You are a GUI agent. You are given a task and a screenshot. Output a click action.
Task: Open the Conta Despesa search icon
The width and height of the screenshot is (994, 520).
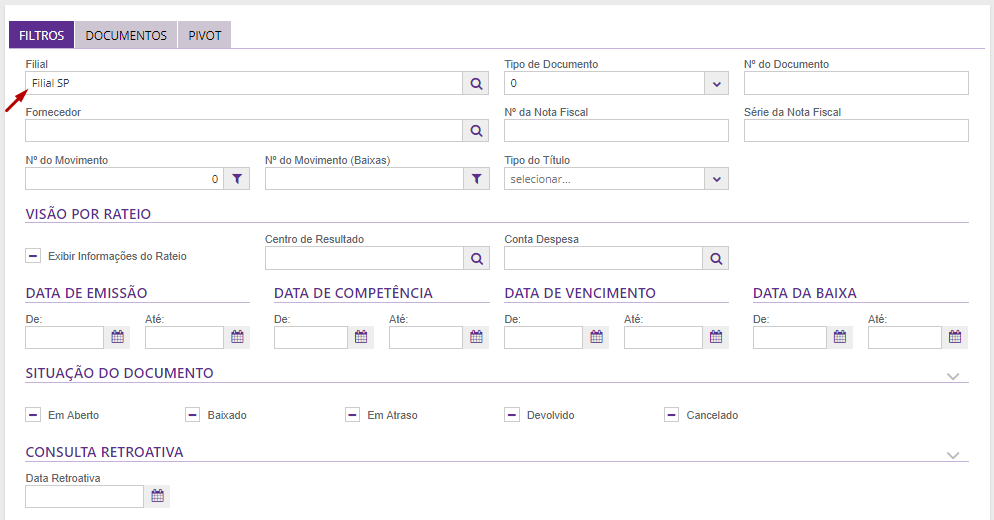coord(716,259)
